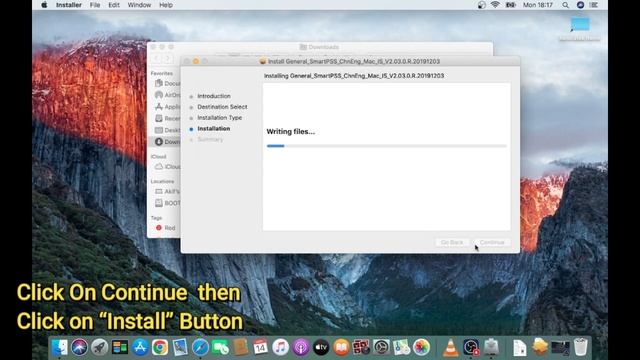This screenshot has width=640, height=360.
Task: Open the Window menu
Action: pos(139,5)
